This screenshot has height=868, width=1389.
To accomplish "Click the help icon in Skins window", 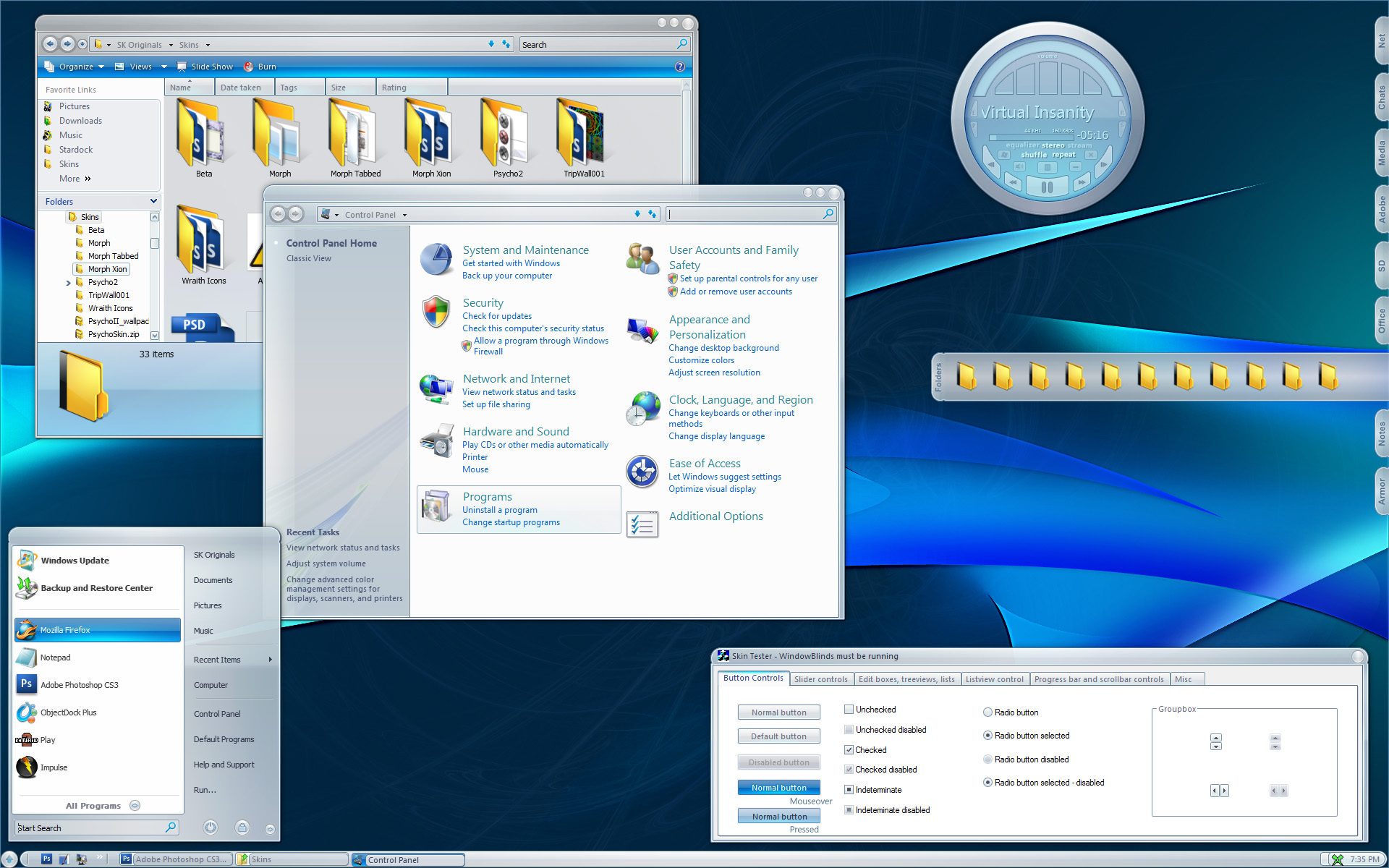I will (x=679, y=67).
